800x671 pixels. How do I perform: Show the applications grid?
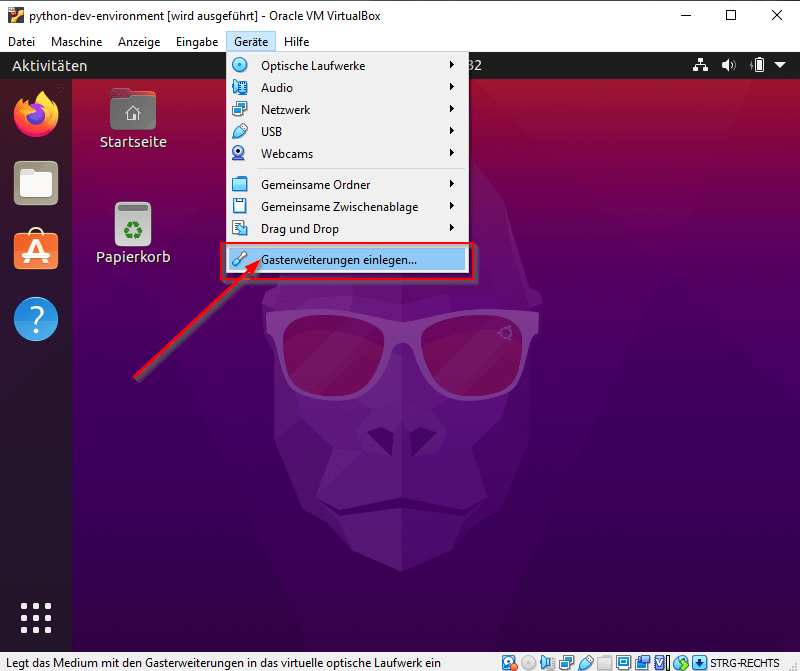pos(36,618)
